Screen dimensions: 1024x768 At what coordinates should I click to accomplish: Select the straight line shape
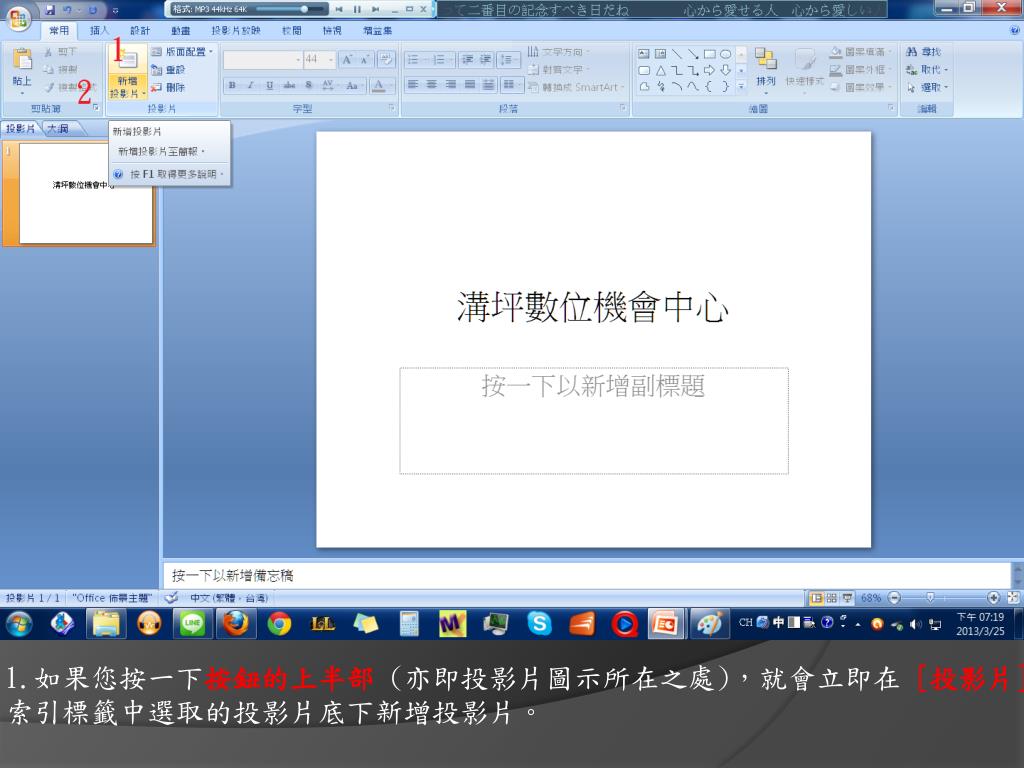click(677, 54)
